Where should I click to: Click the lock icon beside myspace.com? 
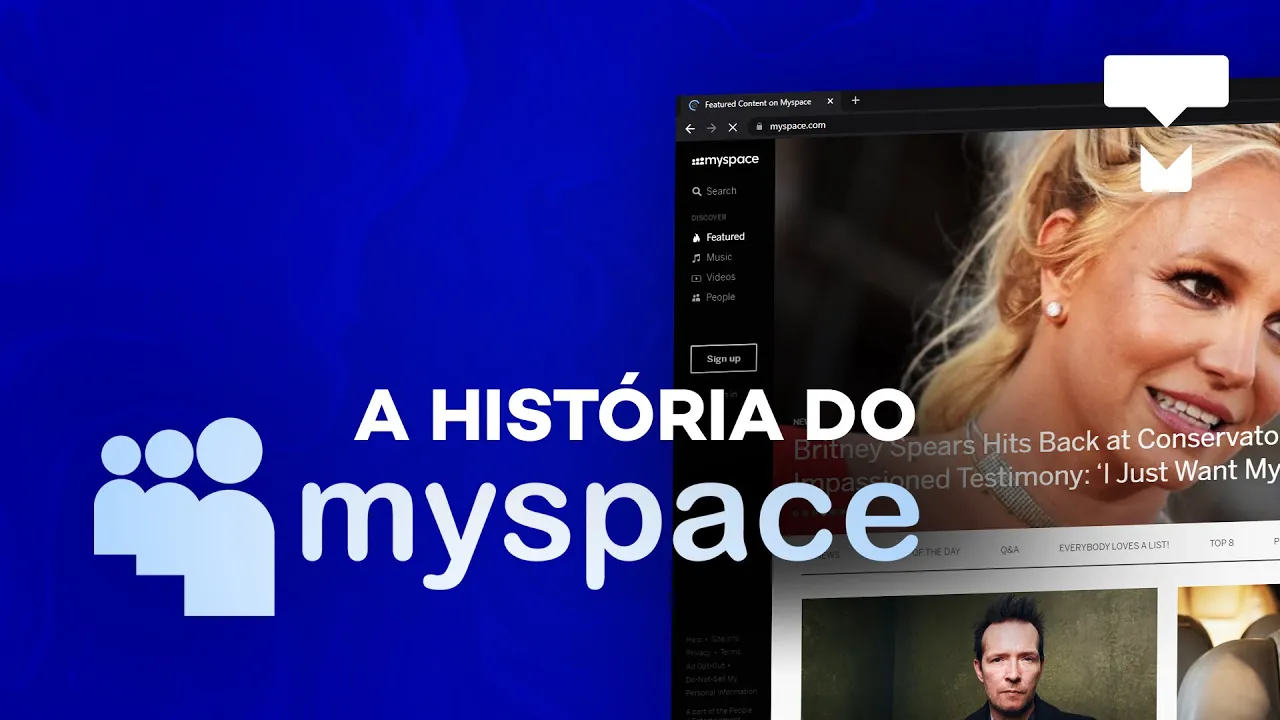coord(759,127)
